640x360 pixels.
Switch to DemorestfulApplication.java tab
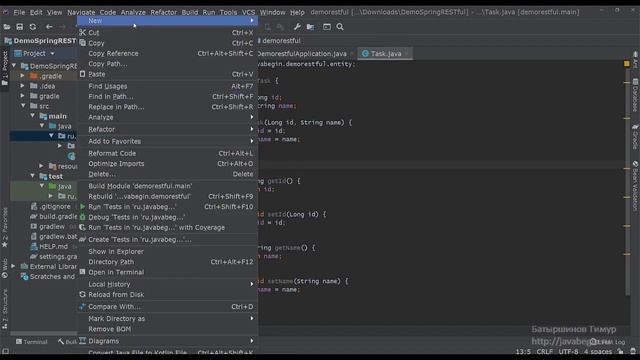point(303,53)
